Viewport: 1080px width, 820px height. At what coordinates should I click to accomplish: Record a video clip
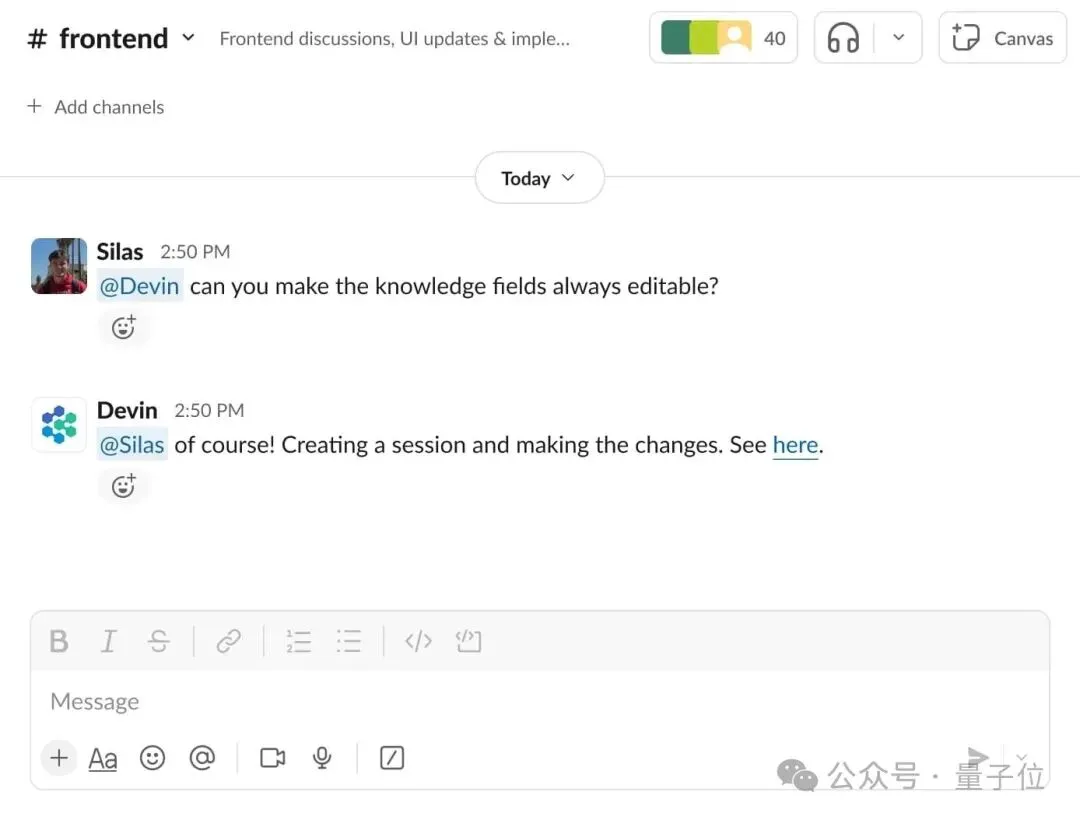272,758
